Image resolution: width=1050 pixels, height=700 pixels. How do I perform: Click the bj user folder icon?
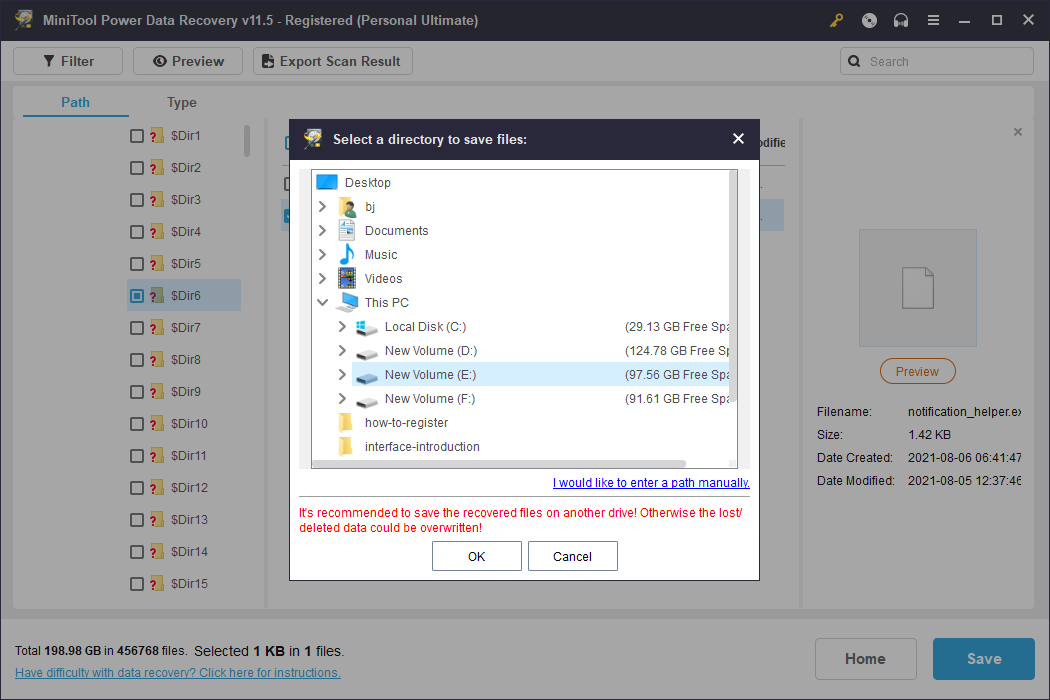tap(347, 207)
